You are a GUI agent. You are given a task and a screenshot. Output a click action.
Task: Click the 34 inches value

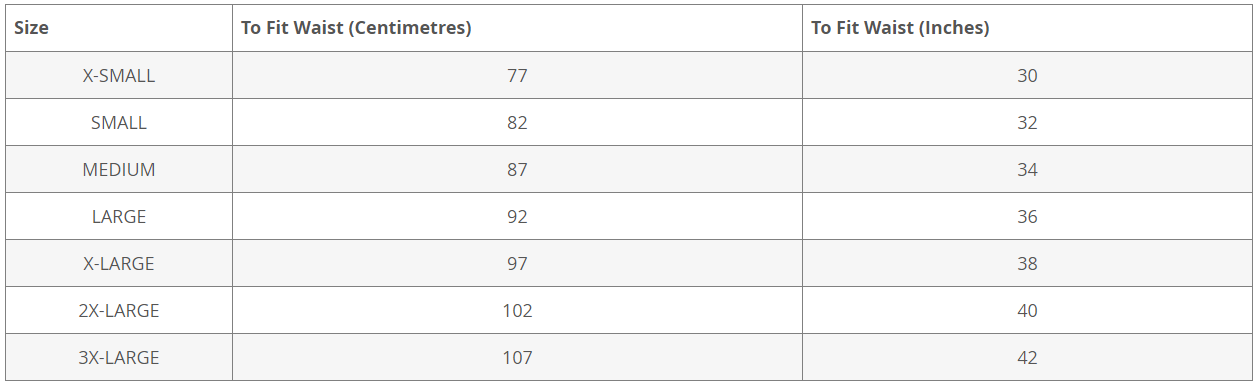click(x=1027, y=169)
